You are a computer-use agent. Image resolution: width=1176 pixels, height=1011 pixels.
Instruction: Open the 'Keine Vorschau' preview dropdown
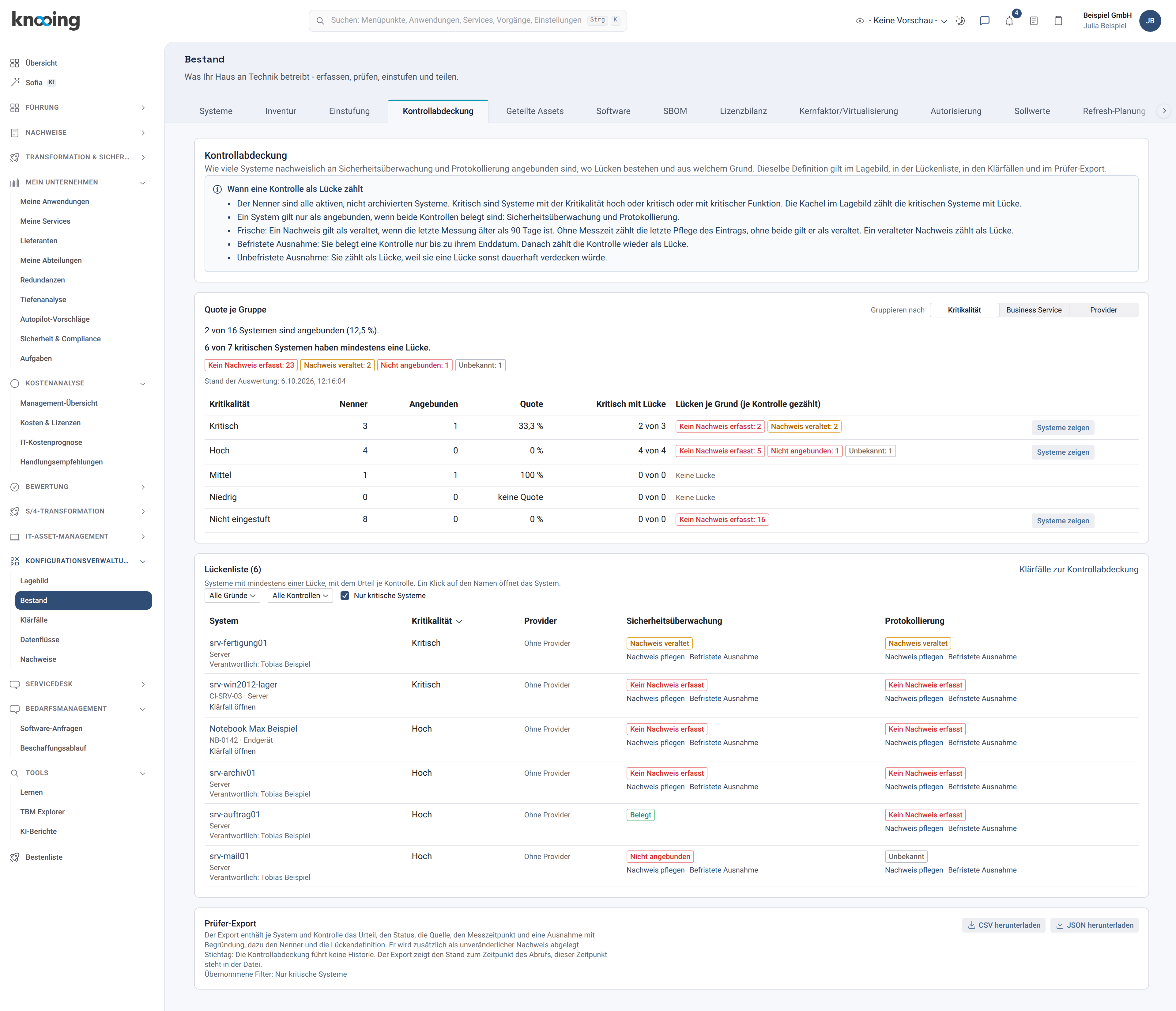pyautogui.click(x=901, y=21)
